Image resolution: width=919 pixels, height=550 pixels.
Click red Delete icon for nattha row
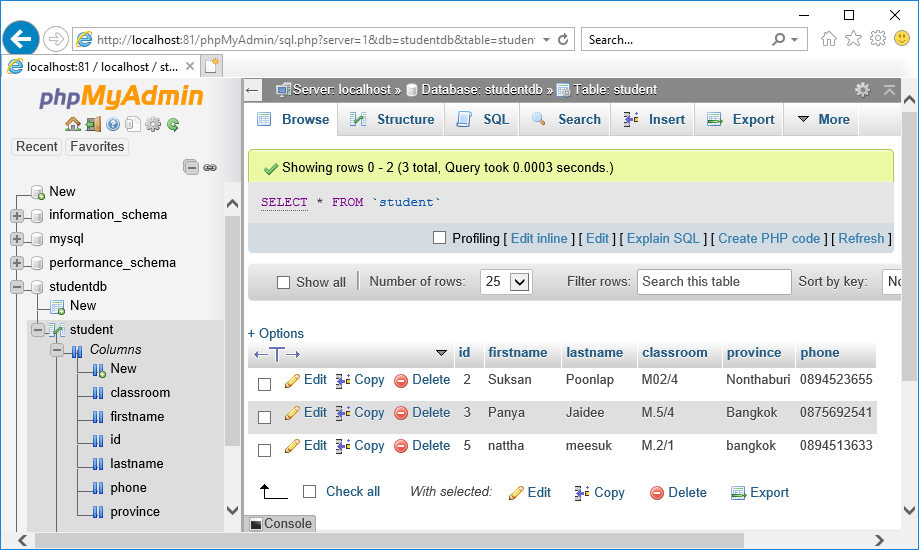coord(401,446)
